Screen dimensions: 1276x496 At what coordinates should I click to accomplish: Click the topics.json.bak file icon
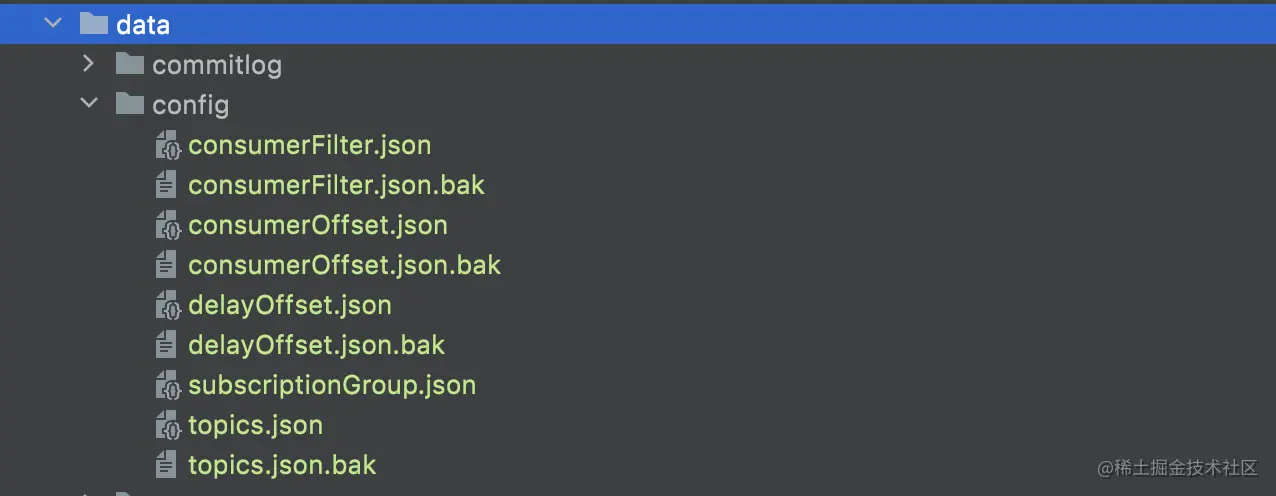[x=167, y=465]
